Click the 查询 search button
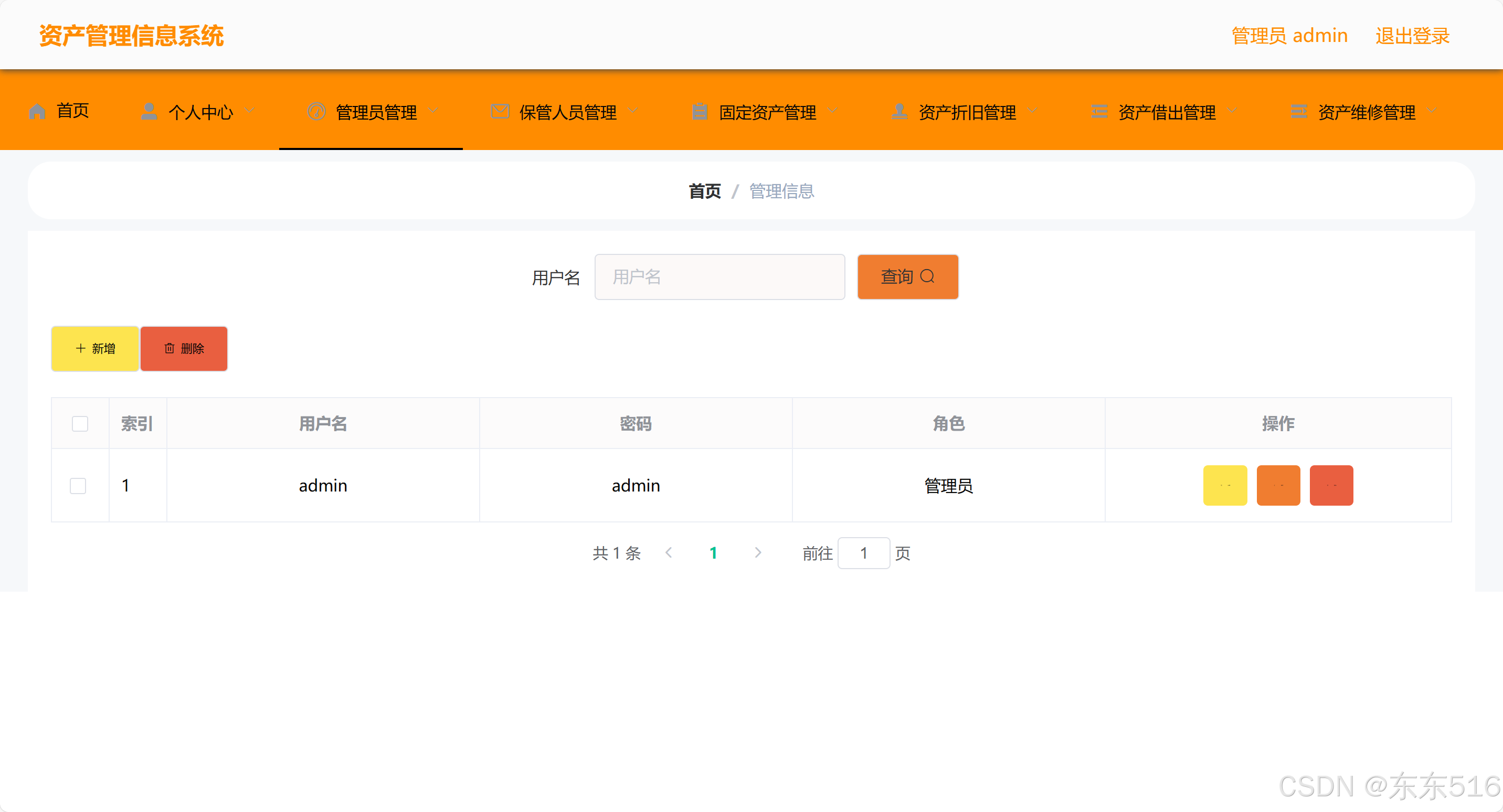Screen dimensions: 1503x812 [x=907, y=276]
